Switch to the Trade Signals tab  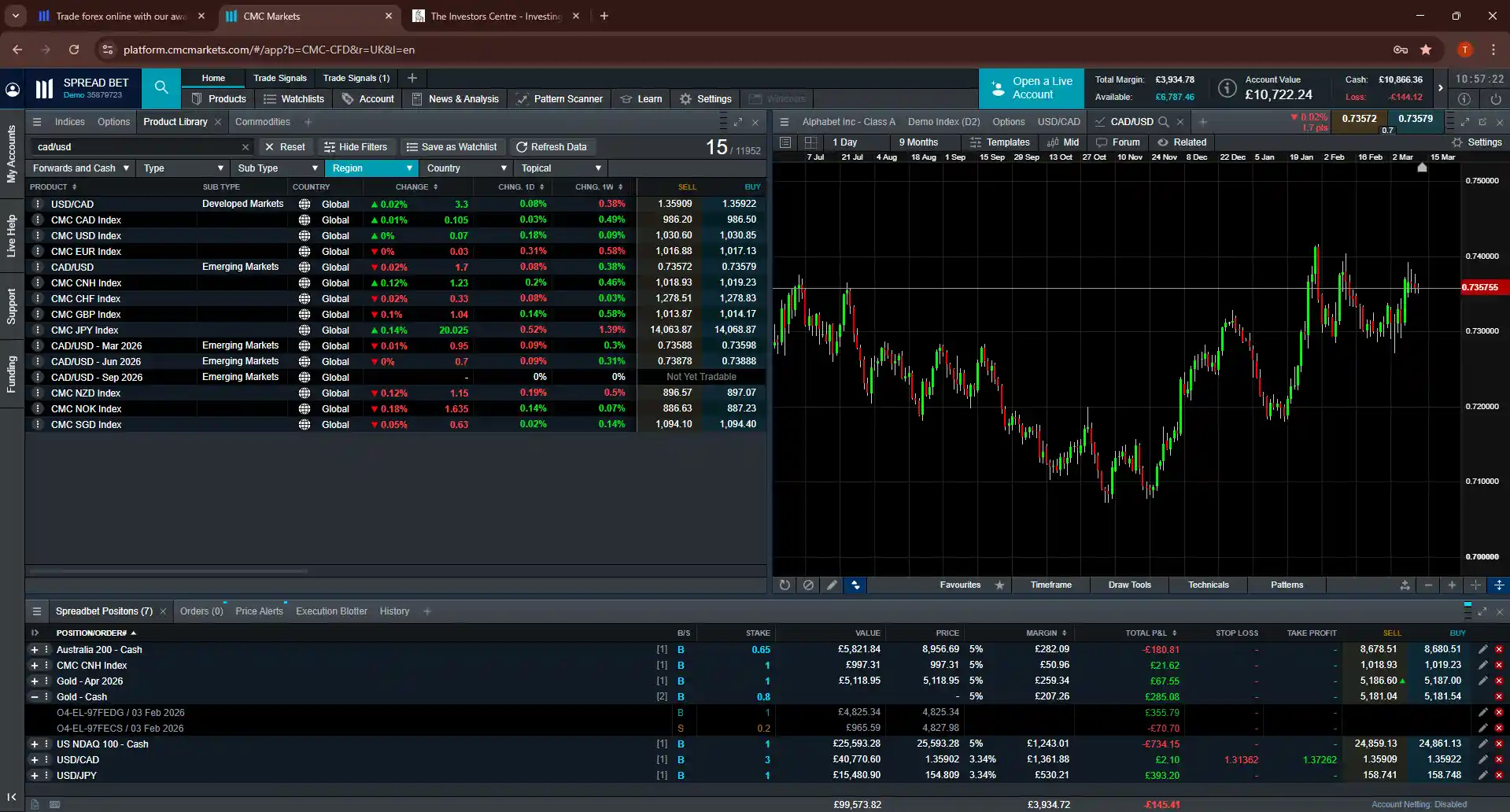[279, 78]
